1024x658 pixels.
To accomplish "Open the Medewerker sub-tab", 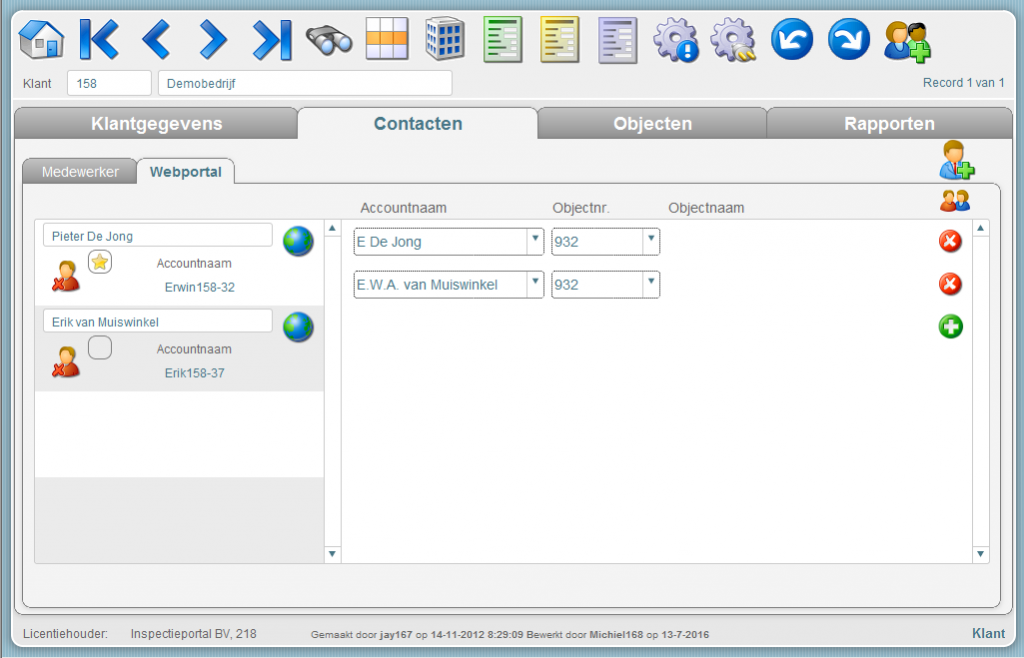I will [80, 172].
